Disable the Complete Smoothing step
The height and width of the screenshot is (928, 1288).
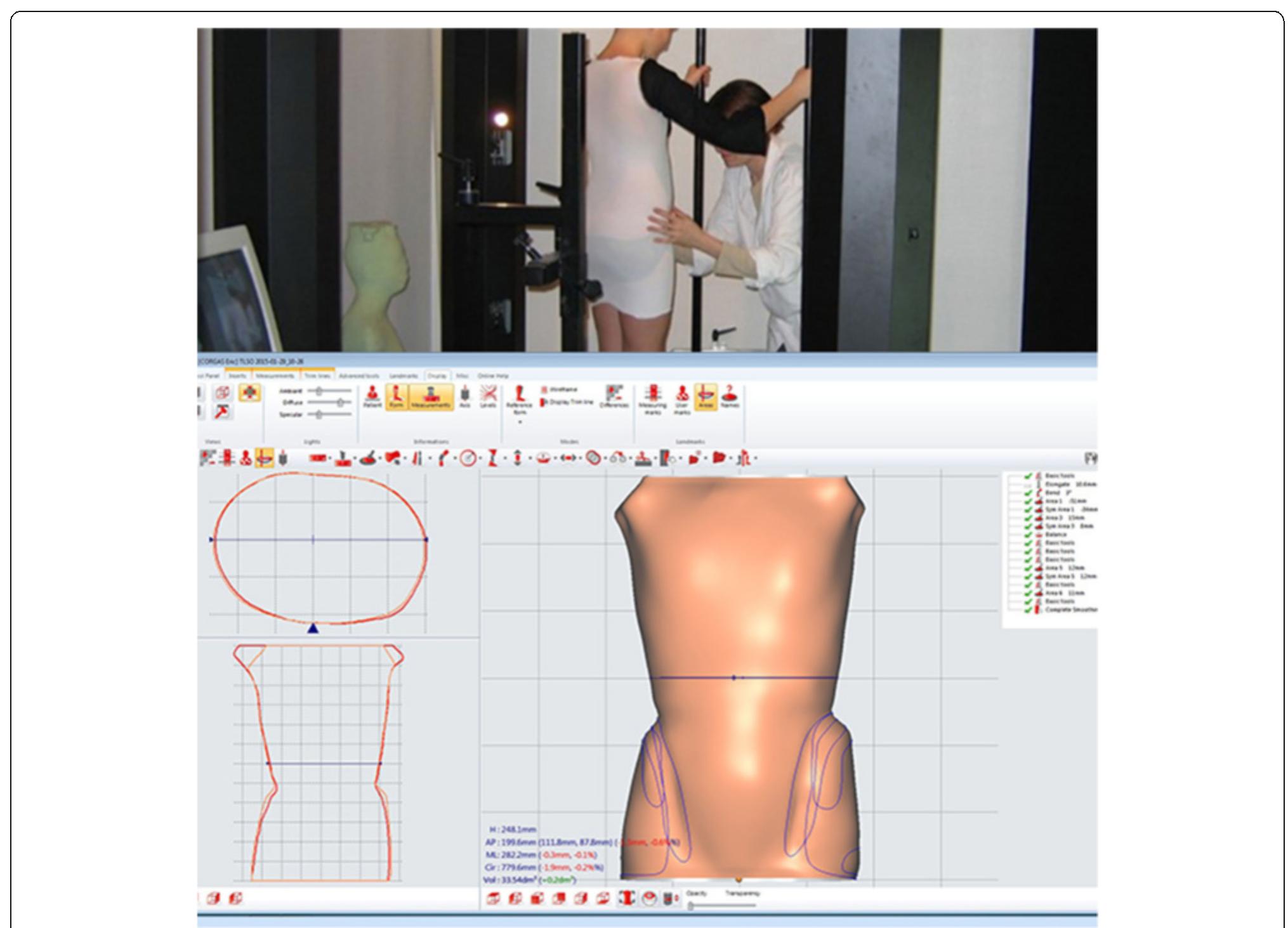(1028, 610)
